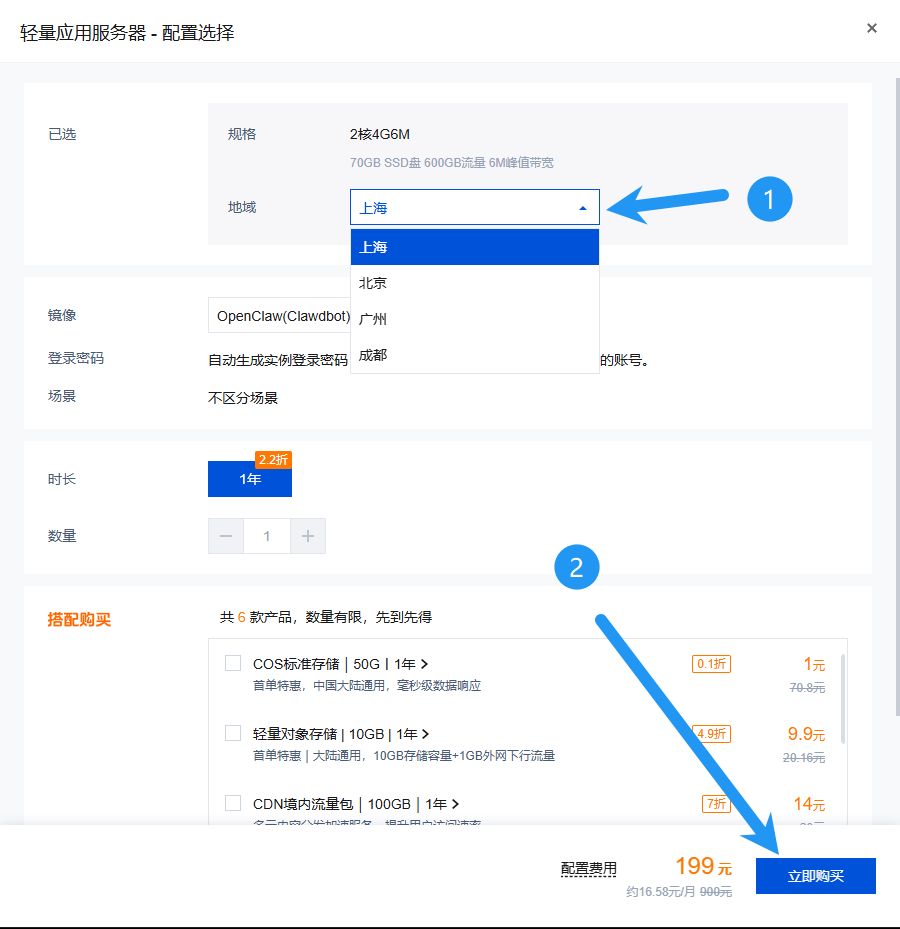This screenshot has height=929, width=900.
Task: Expand 轻量对象存储 details chevron
Action: click(427, 734)
